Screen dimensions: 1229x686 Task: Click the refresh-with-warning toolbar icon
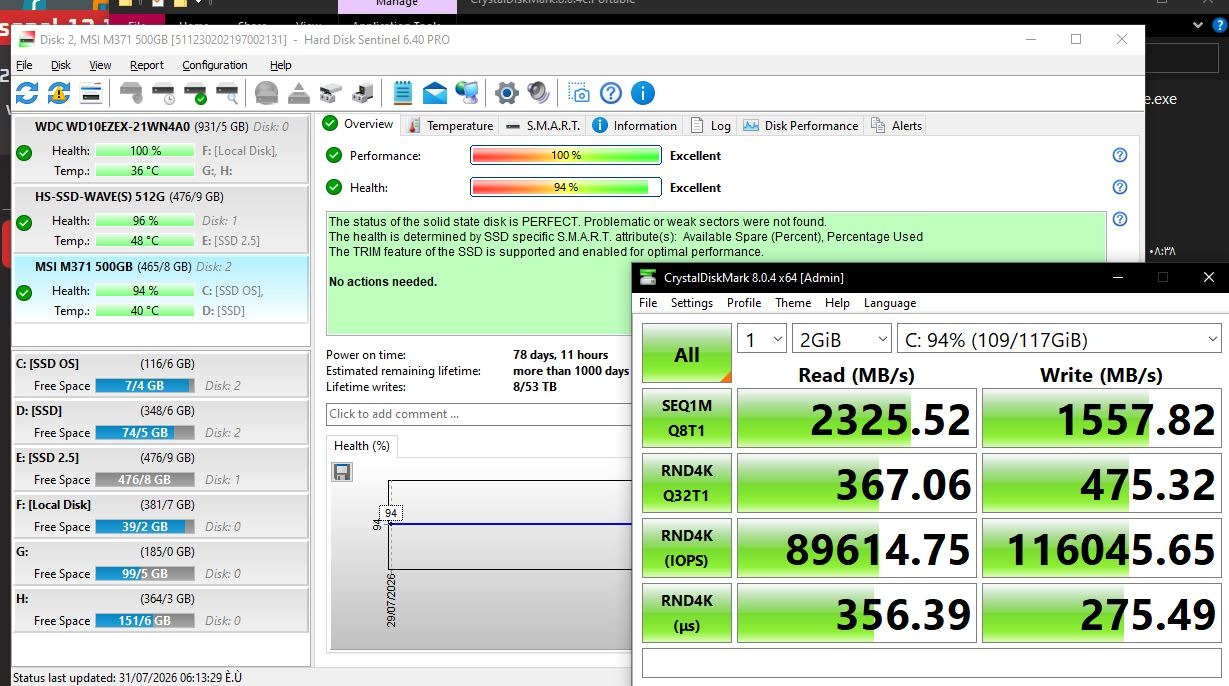(x=59, y=93)
